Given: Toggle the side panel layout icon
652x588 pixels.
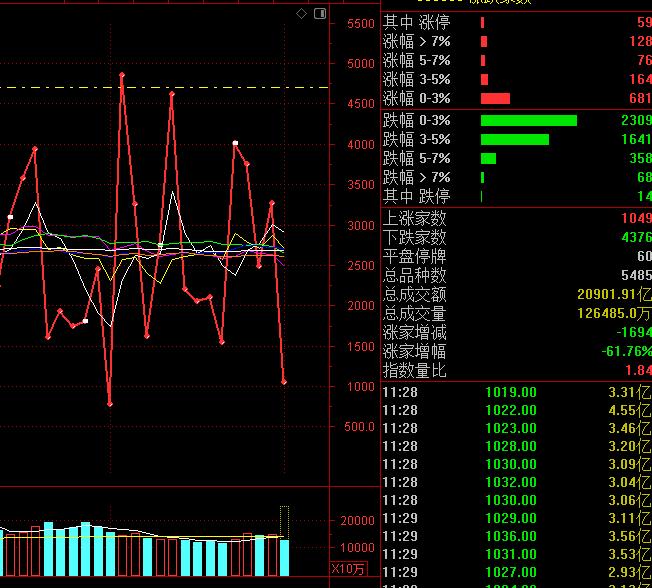Looking at the screenshot, I should (x=320, y=14).
